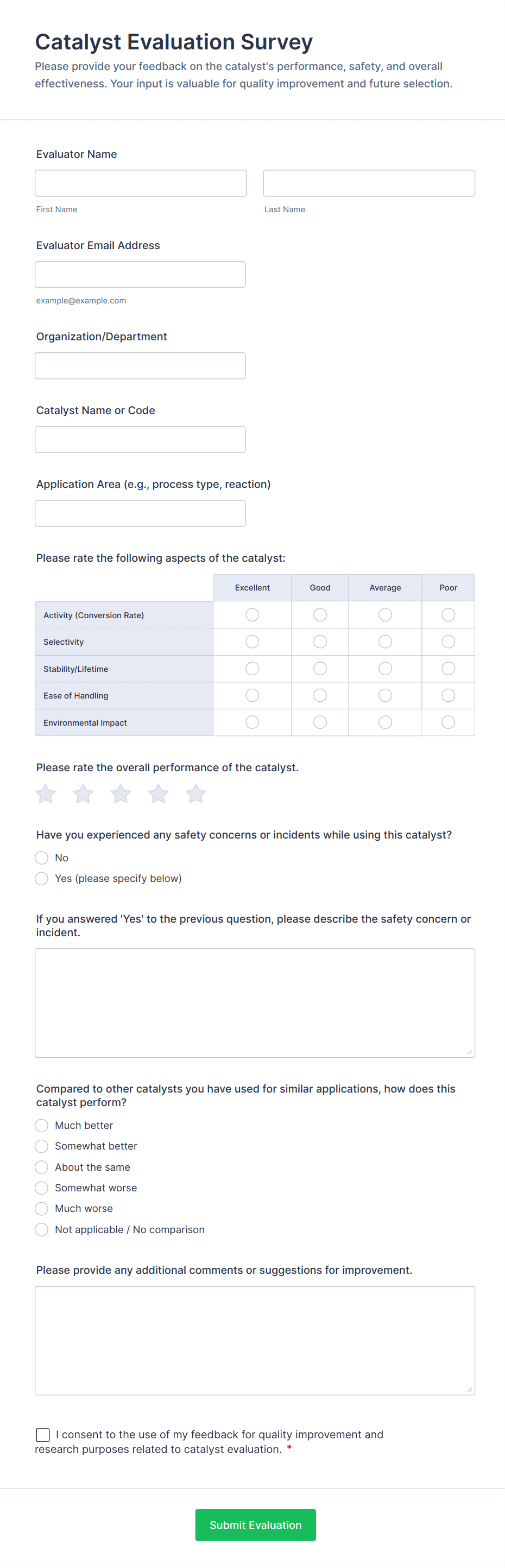Viewport: 505px width, 1568px height.
Task: Focus the First Name field
Action: click(x=141, y=183)
